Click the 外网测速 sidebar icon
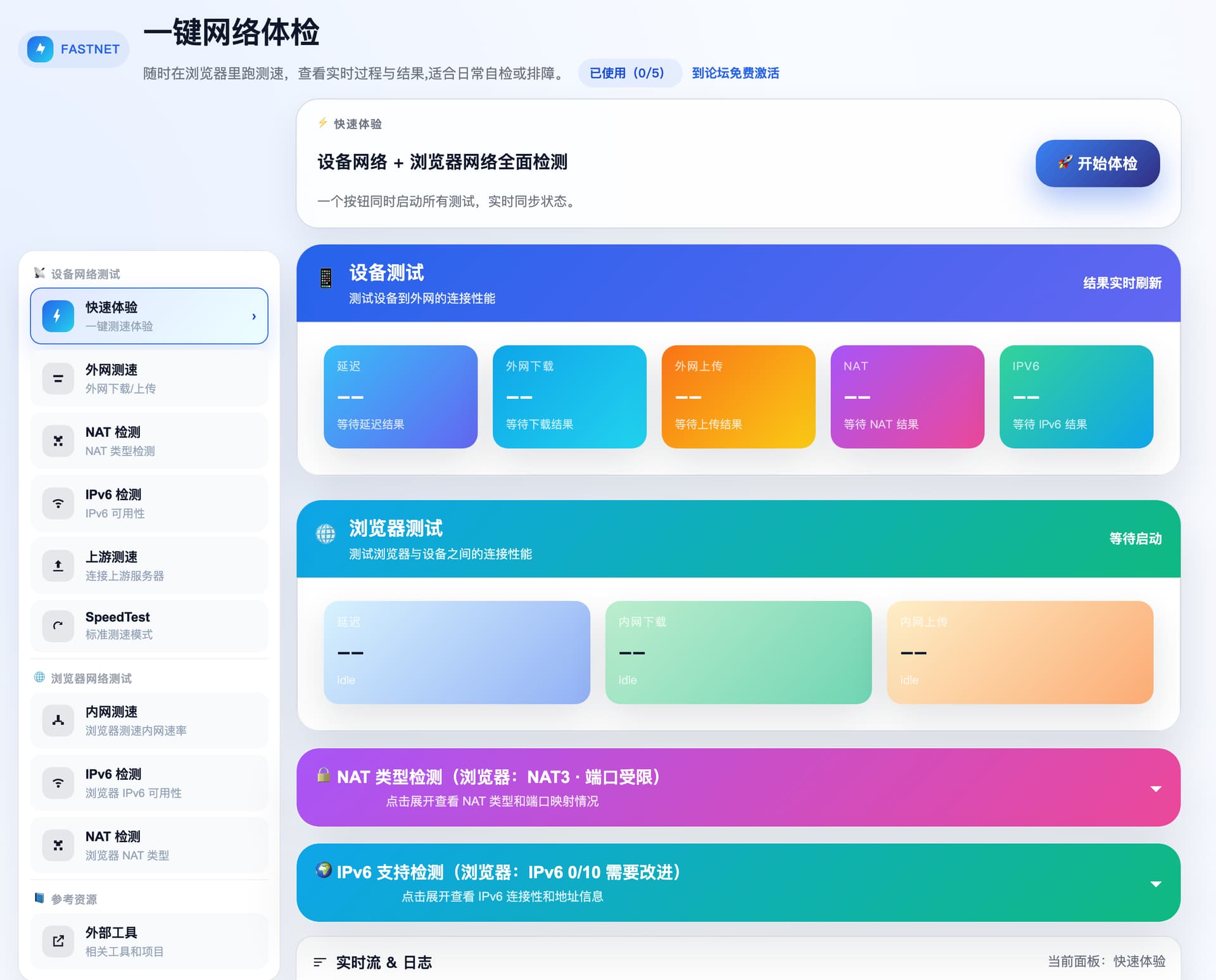The image size is (1216, 980). [58, 379]
